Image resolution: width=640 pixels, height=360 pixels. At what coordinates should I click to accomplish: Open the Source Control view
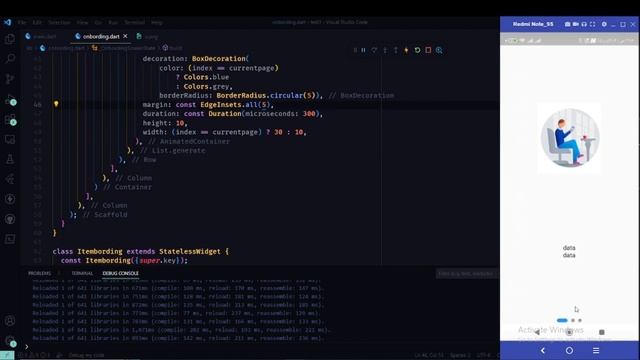click(x=10, y=78)
